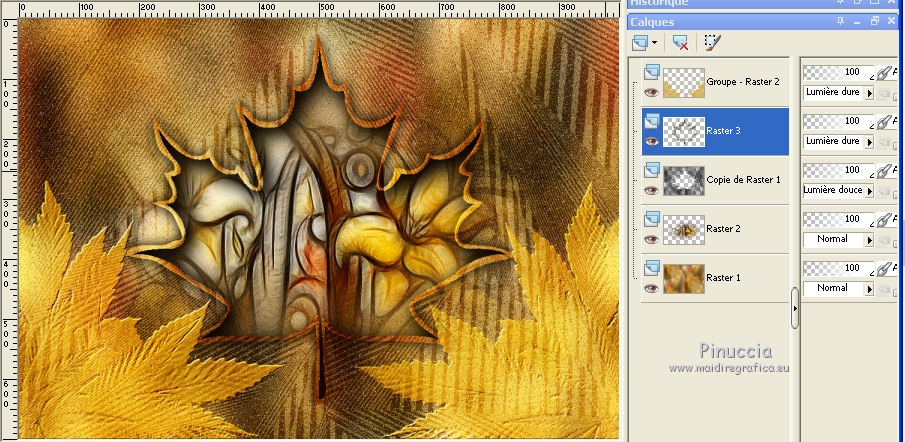The image size is (905, 442).
Task: Select the layer named Raster 1
Action: tap(723, 278)
